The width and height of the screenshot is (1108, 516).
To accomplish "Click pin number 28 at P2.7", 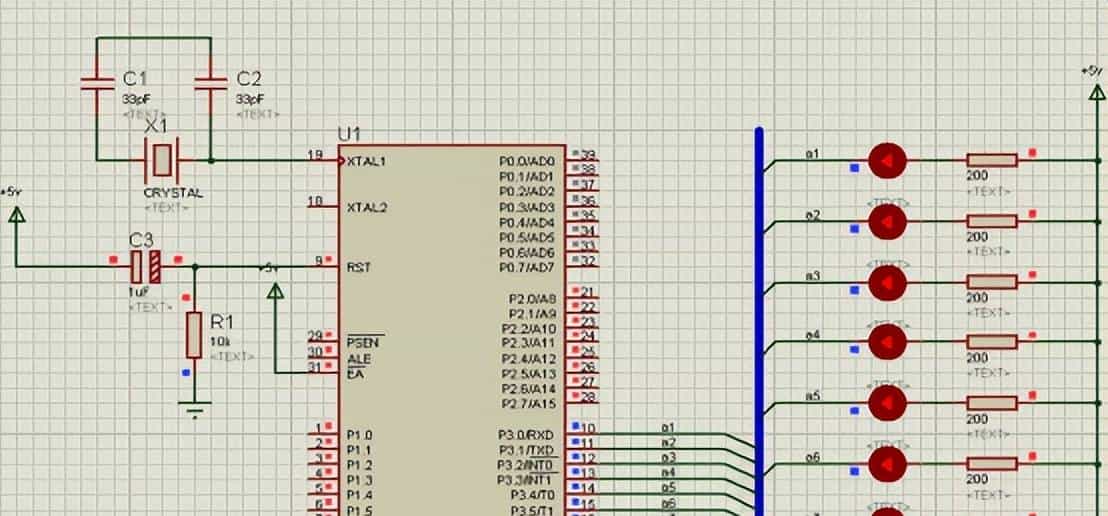I will 588,397.
